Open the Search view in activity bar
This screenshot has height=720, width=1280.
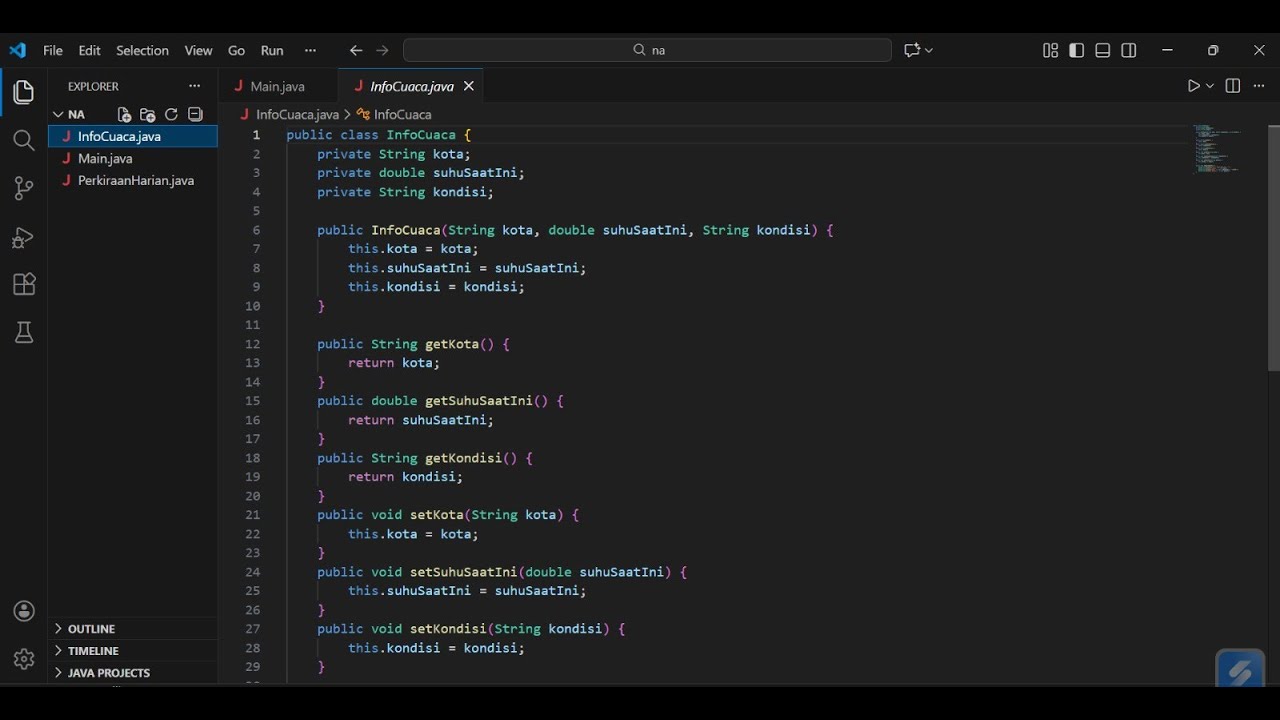24,140
